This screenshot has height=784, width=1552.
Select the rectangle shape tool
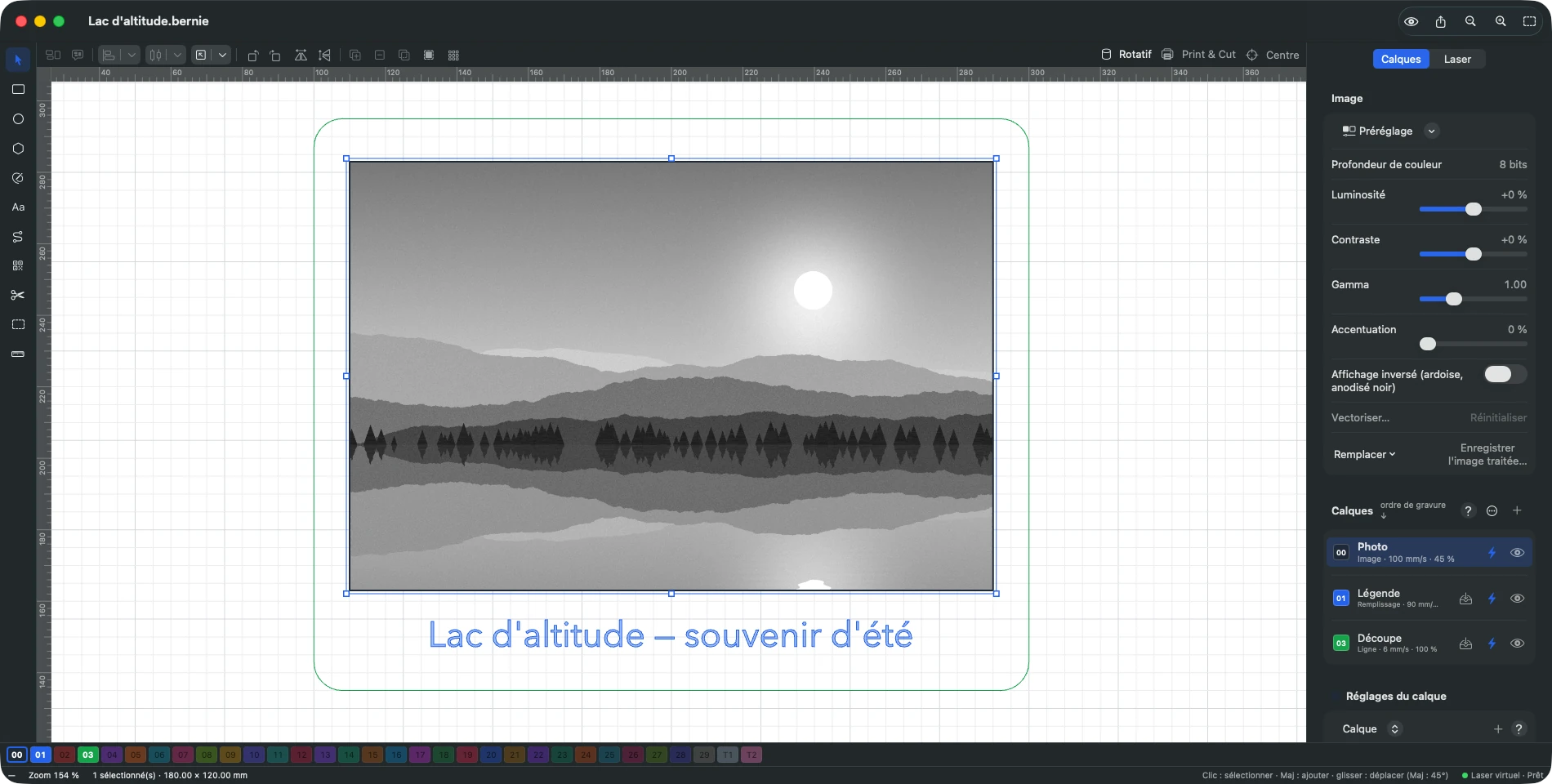pos(18,89)
